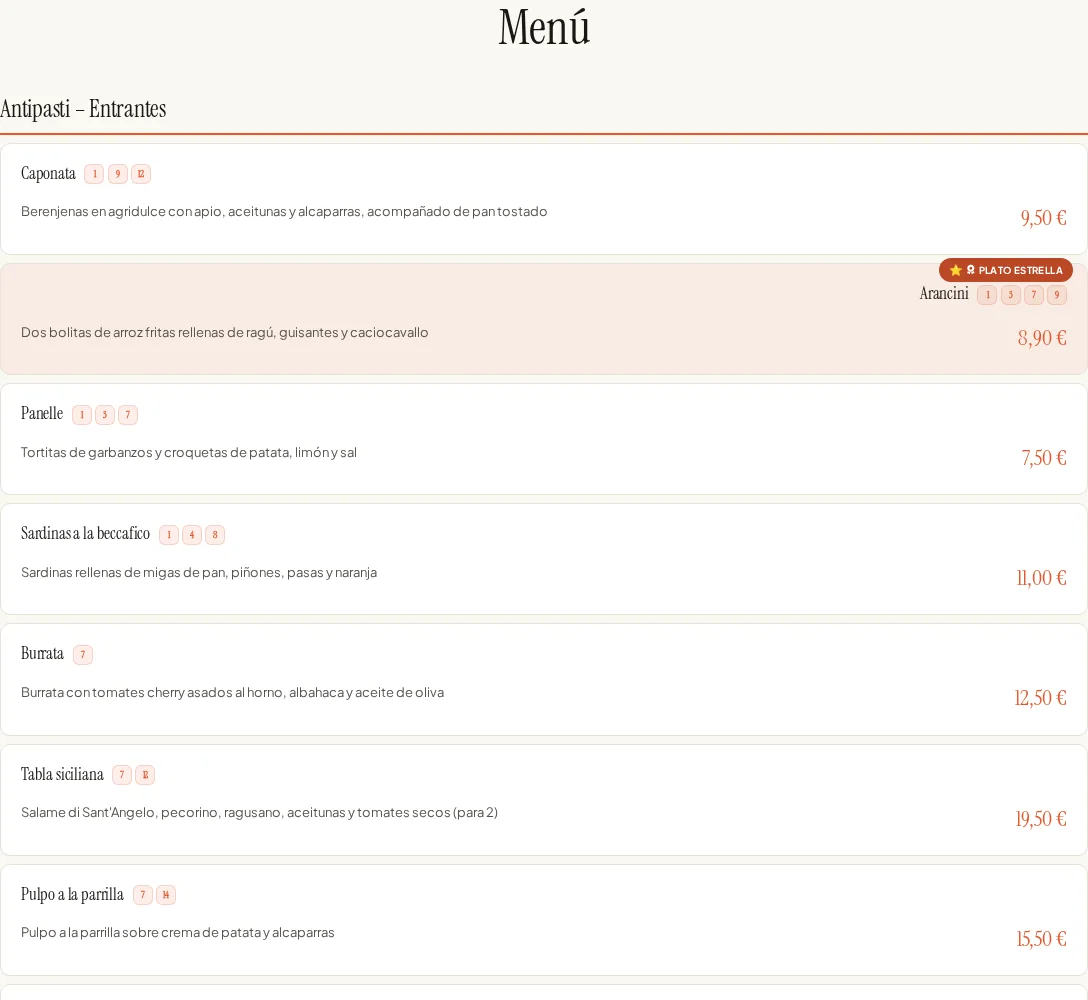Click the Antipasti – Entrantes section heading
Image resolution: width=1088 pixels, height=1000 pixels.
pyautogui.click(x=83, y=109)
